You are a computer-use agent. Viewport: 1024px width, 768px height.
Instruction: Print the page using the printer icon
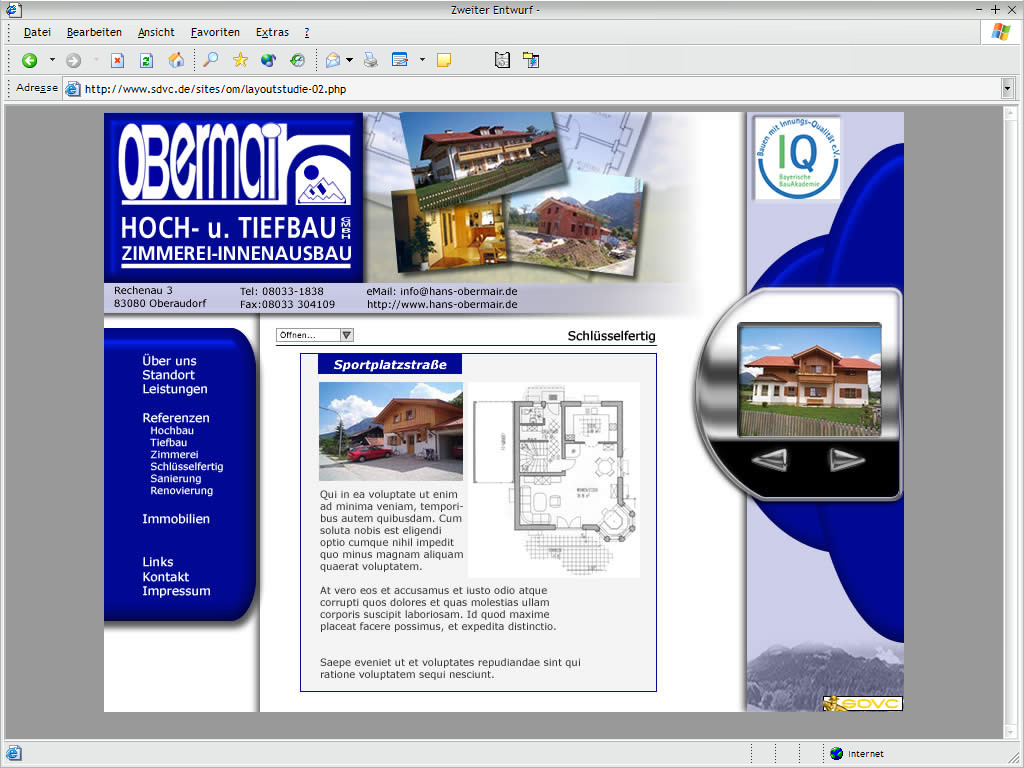[x=371, y=61]
